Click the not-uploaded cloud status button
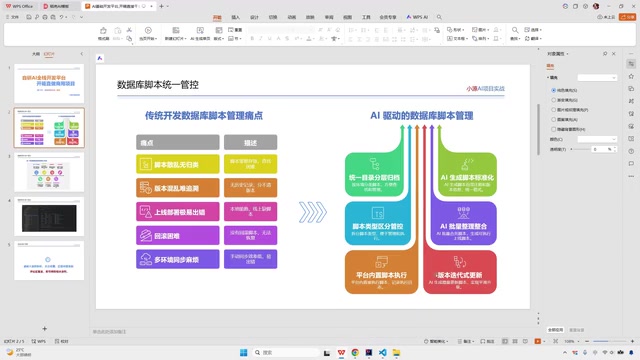This screenshot has width=640, height=360. click(x=606, y=17)
